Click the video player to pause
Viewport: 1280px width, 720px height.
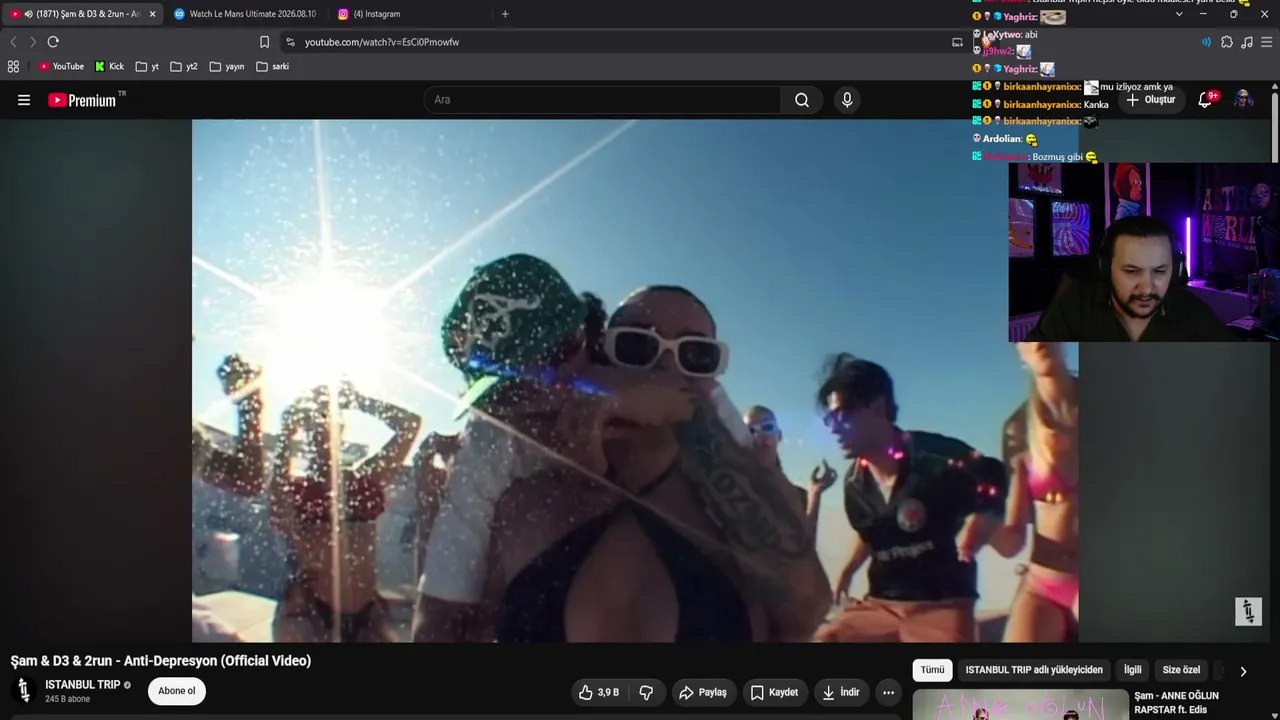(x=635, y=380)
